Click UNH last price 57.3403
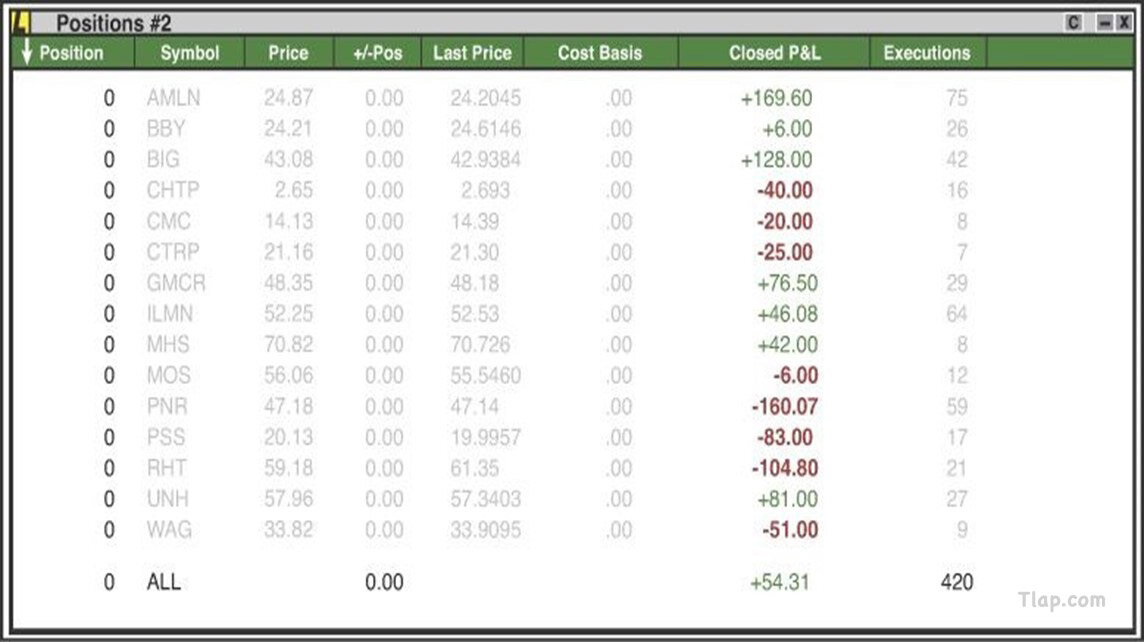The height and width of the screenshot is (642, 1144). point(485,498)
